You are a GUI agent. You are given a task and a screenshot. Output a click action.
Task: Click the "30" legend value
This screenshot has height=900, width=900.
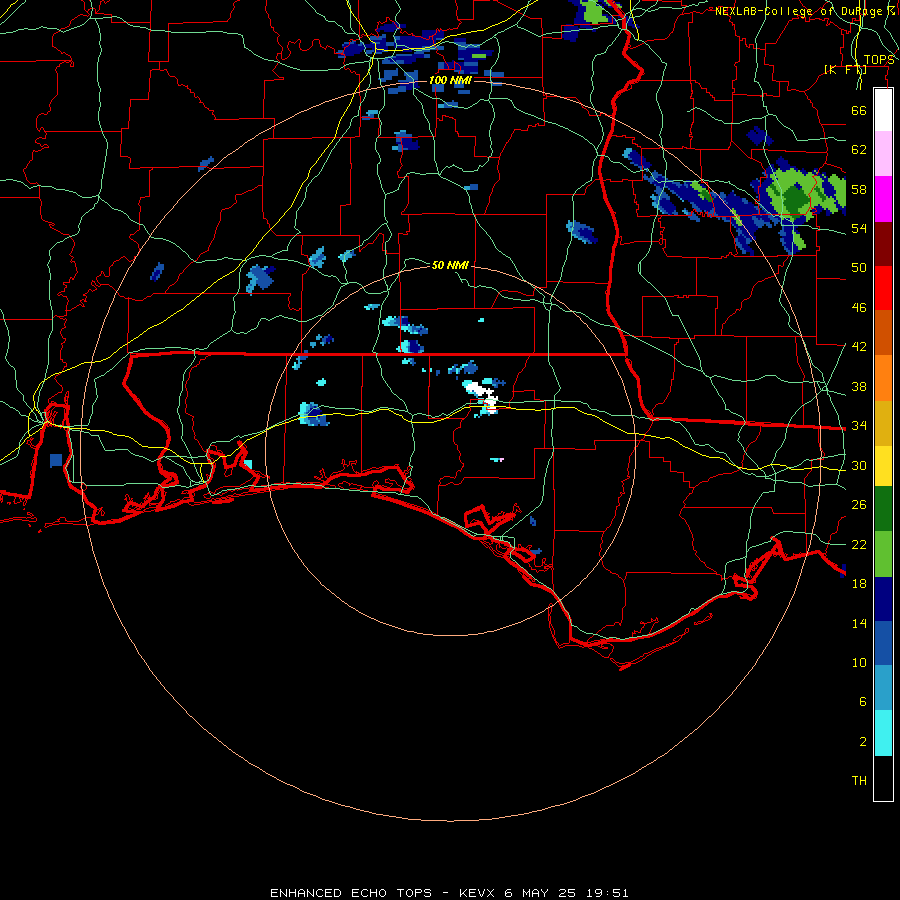859,465
